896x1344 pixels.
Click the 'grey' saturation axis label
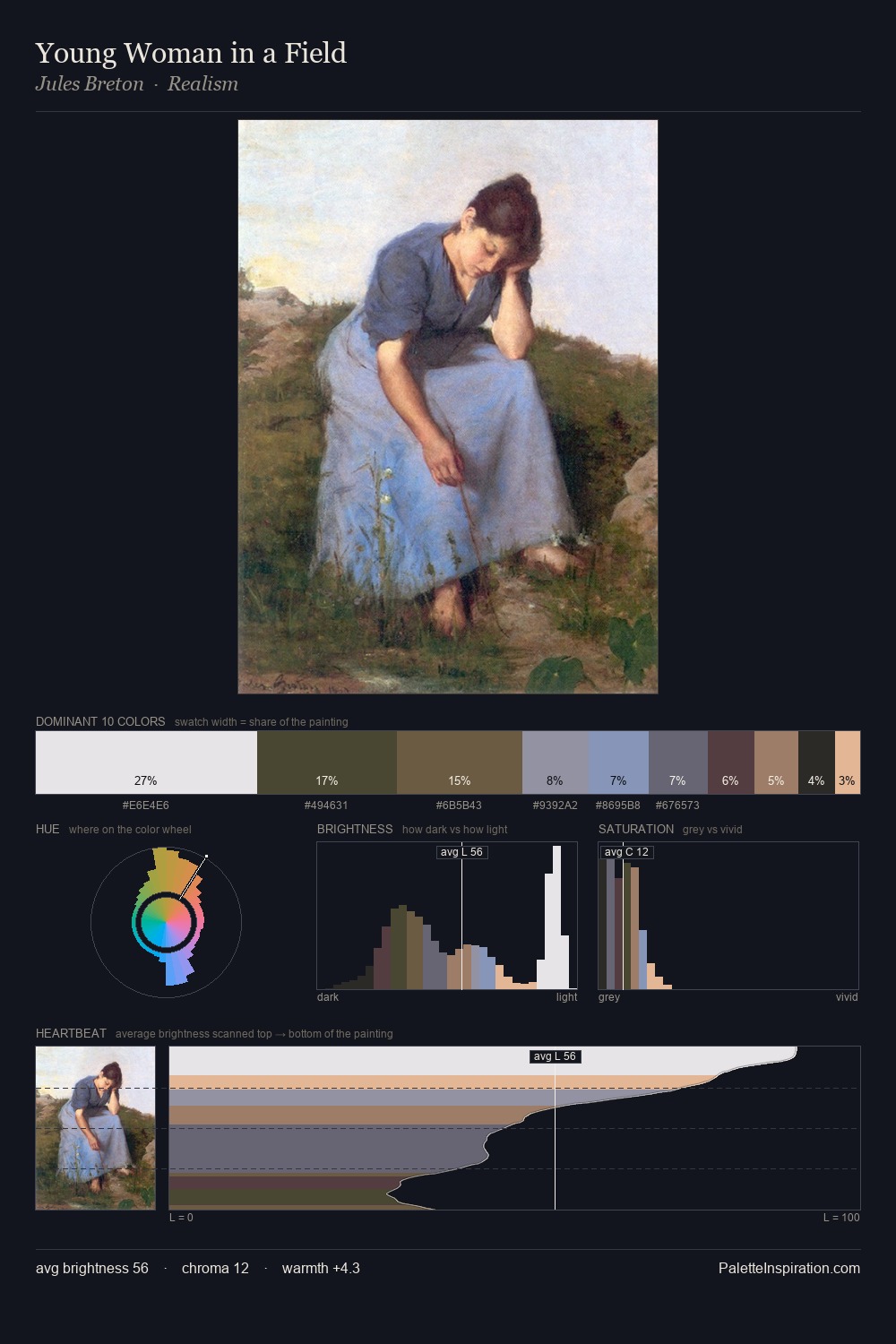point(609,997)
